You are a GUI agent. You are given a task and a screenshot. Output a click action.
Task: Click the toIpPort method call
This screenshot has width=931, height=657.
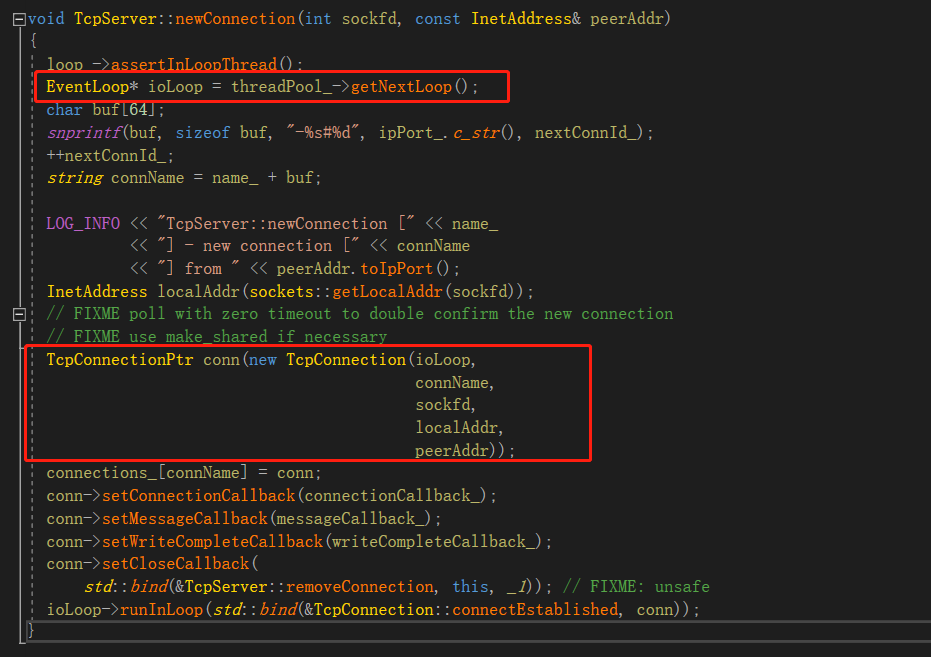397,269
